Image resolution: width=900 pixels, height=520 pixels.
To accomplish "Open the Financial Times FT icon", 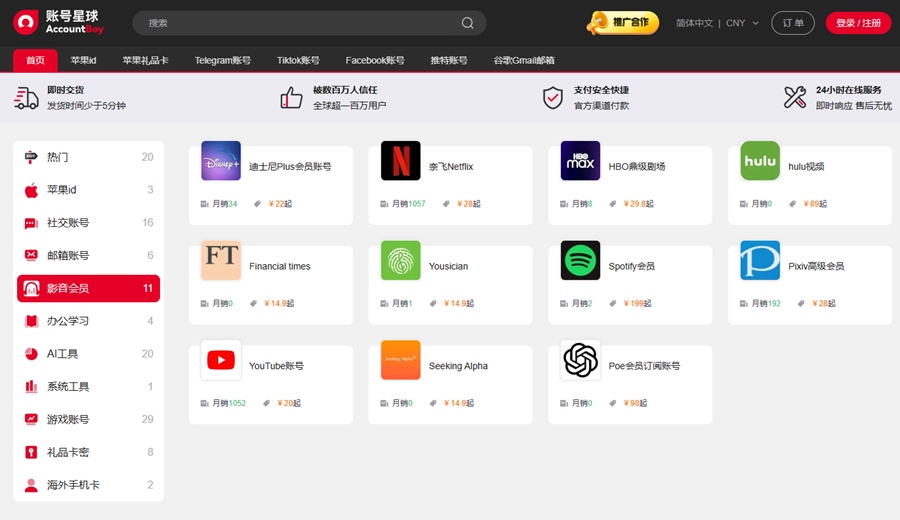I will (x=221, y=260).
